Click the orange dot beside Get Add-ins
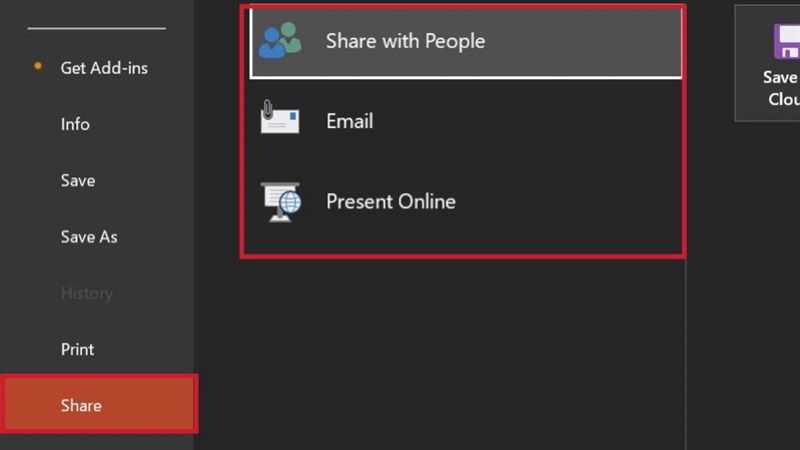The height and width of the screenshot is (450, 800). pyautogui.click(x=39, y=67)
